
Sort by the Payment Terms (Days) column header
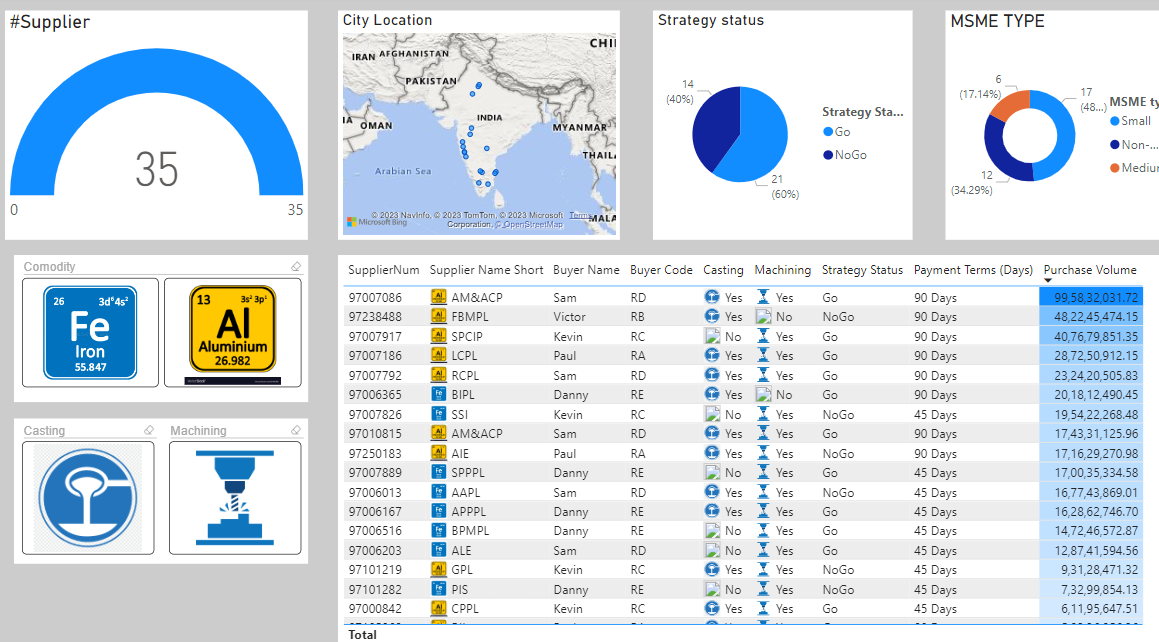tap(972, 270)
